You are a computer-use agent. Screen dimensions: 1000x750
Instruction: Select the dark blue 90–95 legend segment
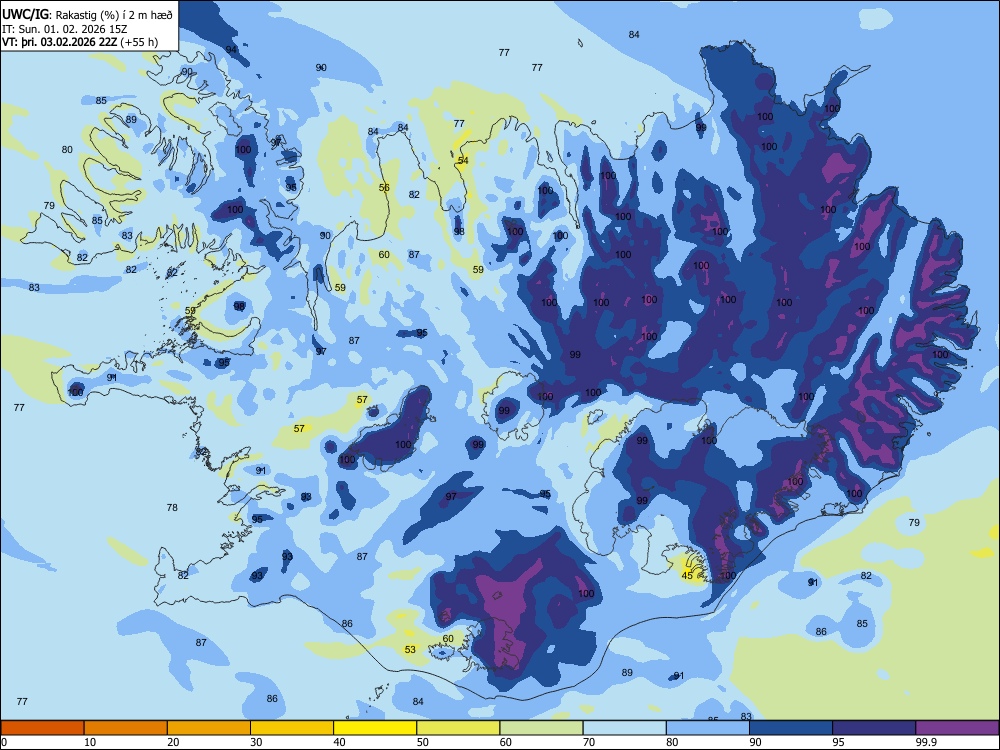point(791,728)
